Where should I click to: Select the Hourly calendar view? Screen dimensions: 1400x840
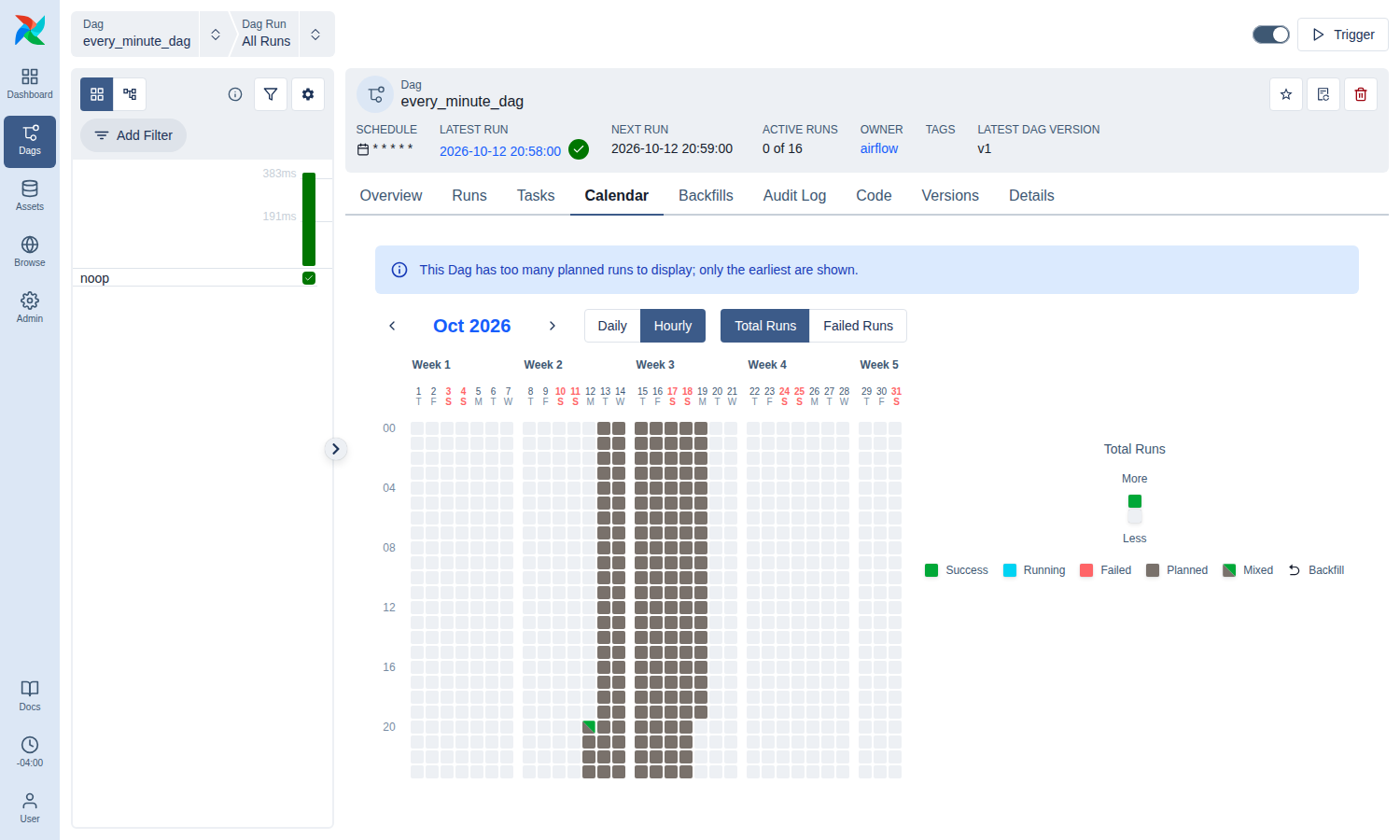pos(673,326)
